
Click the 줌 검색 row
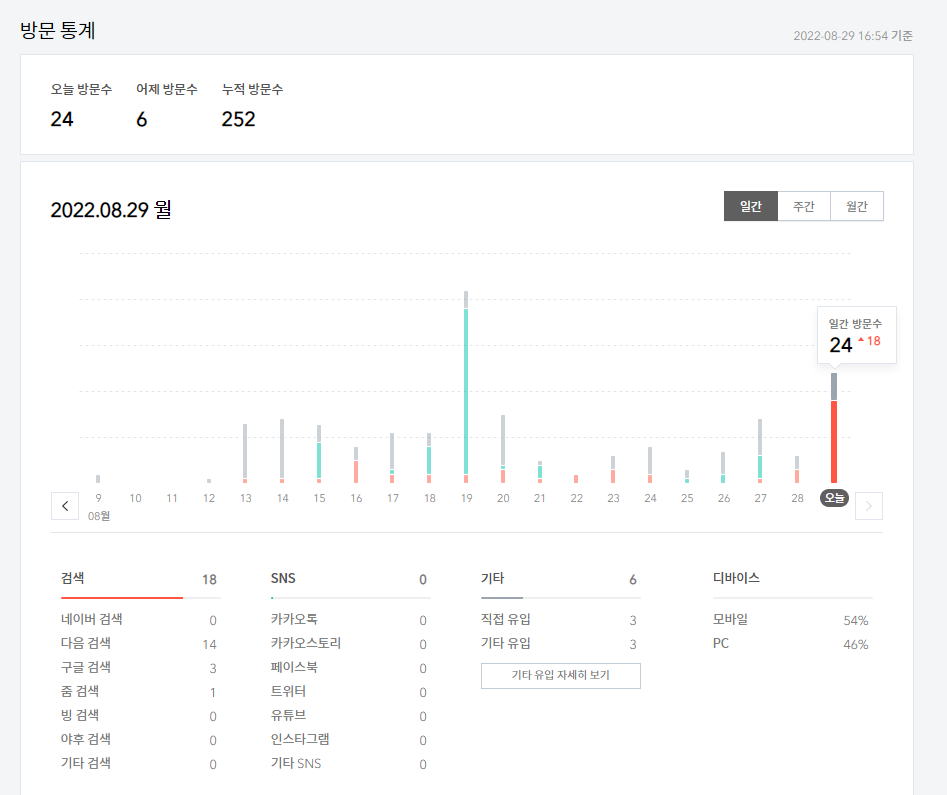click(x=140, y=692)
